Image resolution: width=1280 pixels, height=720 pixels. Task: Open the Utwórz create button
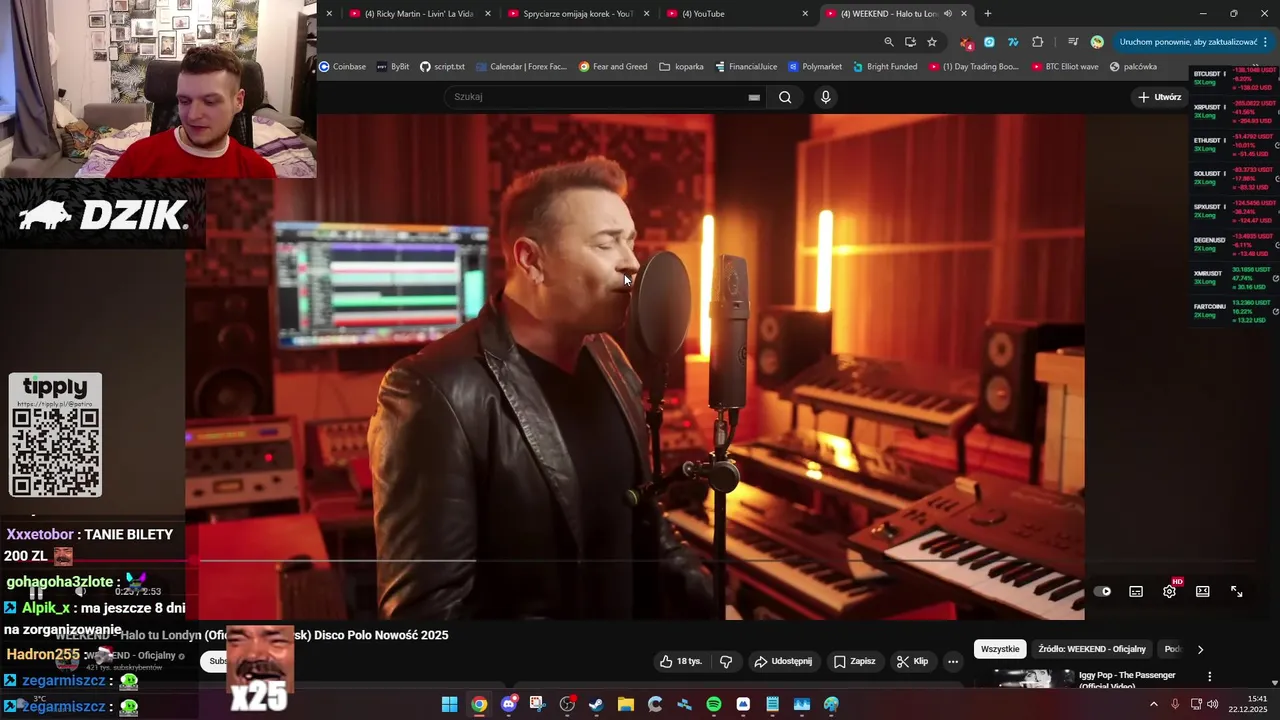(x=1160, y=97)
